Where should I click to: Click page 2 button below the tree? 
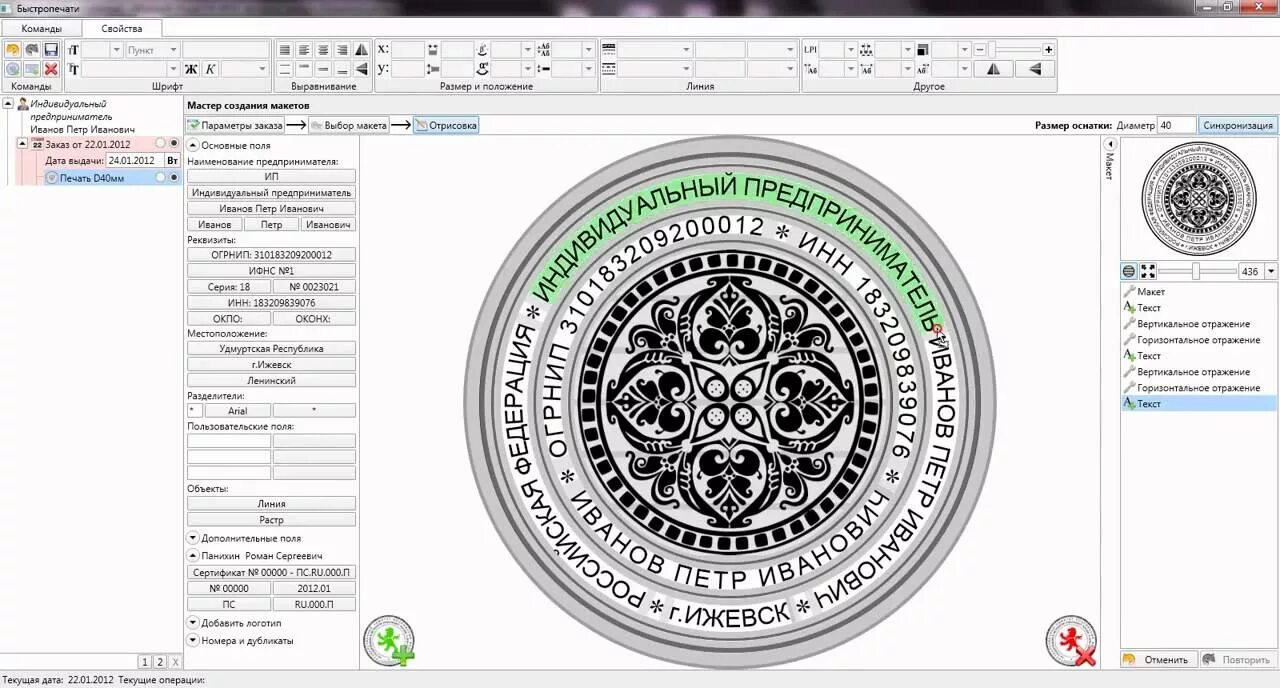[x=159, y=662]
